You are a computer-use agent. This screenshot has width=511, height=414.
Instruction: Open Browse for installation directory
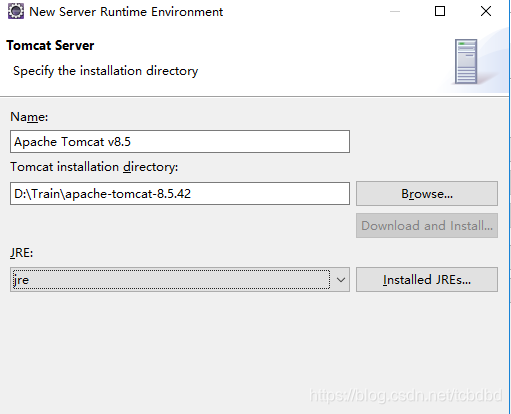coord(427,194)
